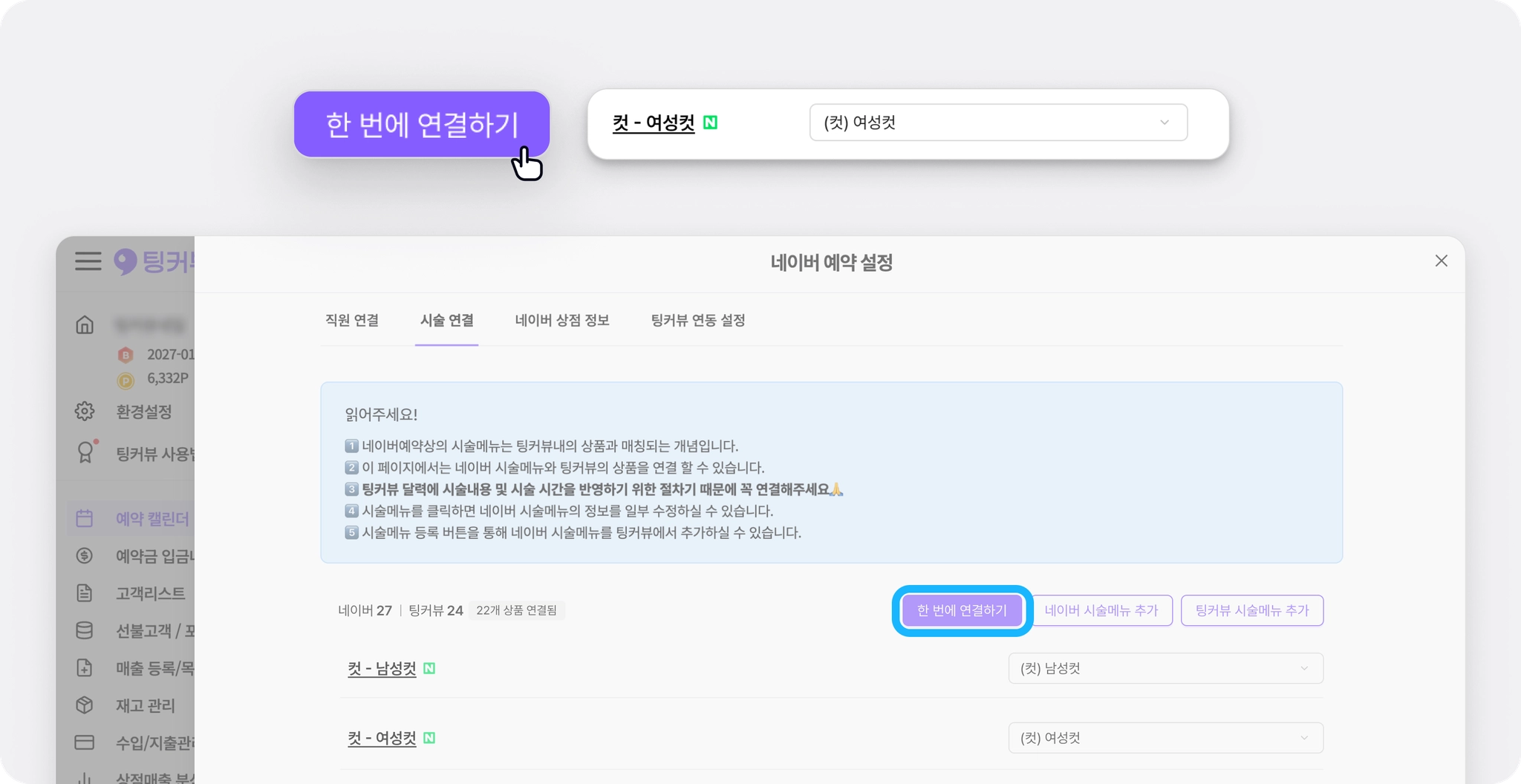Open the 네이버 상점 정보 tab

[562, 320]
